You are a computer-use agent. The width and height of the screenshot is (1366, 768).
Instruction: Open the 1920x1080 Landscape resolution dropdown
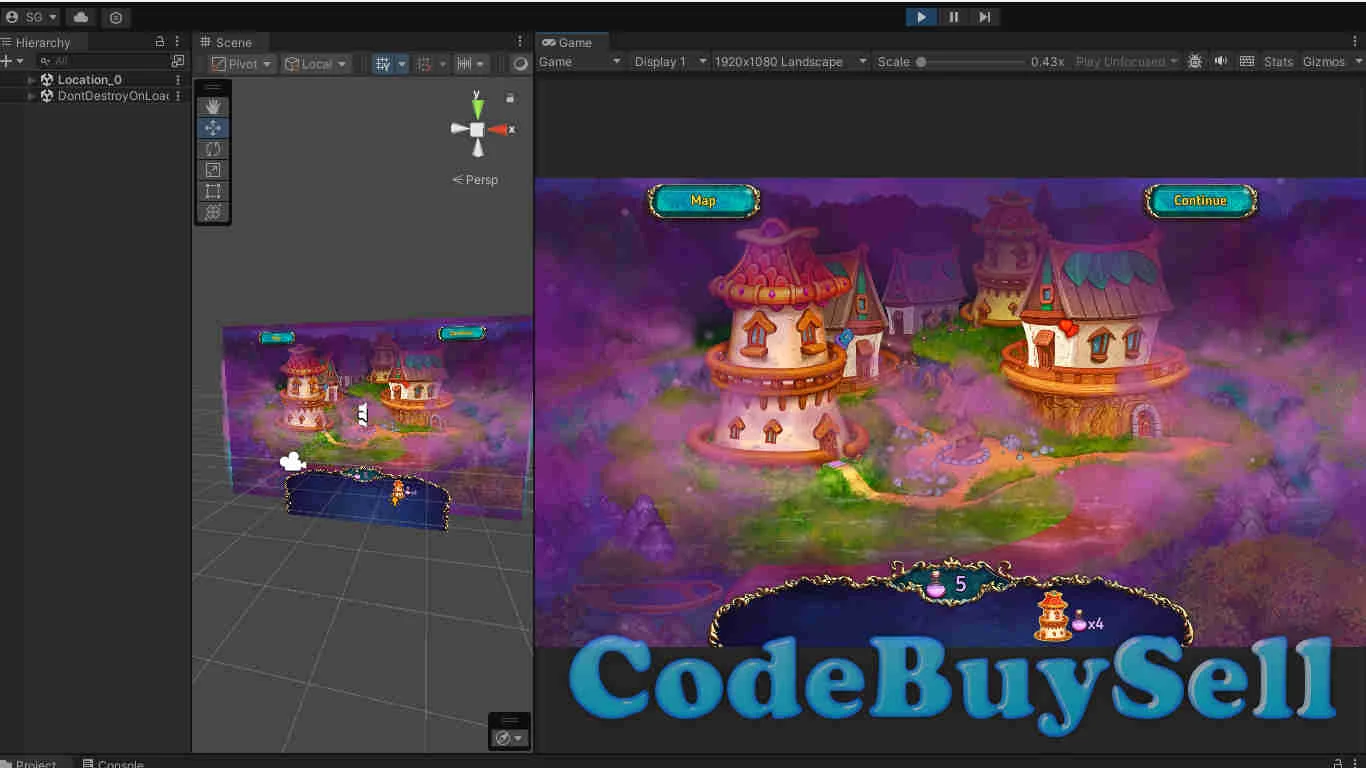coord(790,61)
